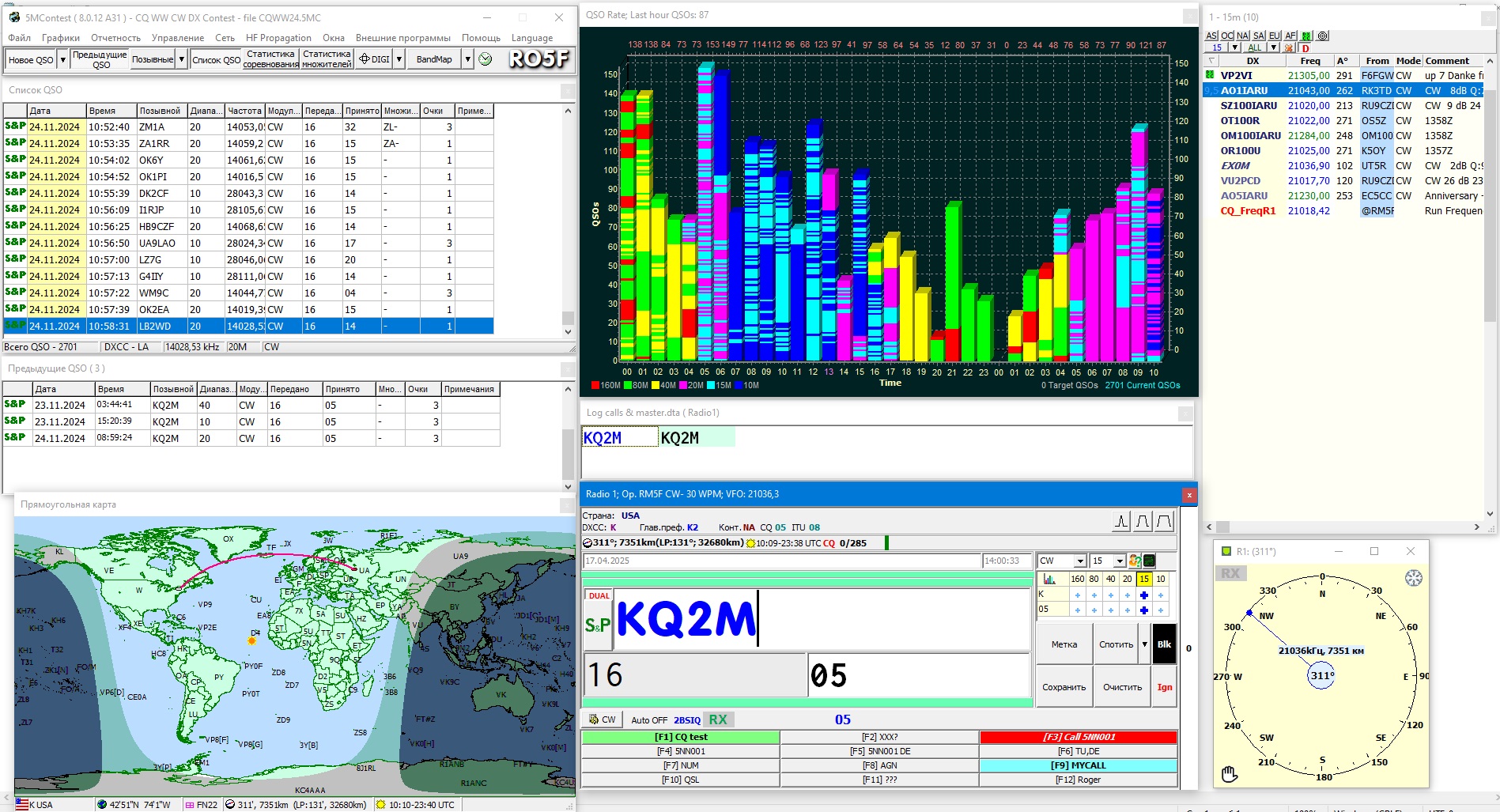The image size is (1500, 812).
Task: Click the sun icon in status bar
Action: (x=380, y=805)
